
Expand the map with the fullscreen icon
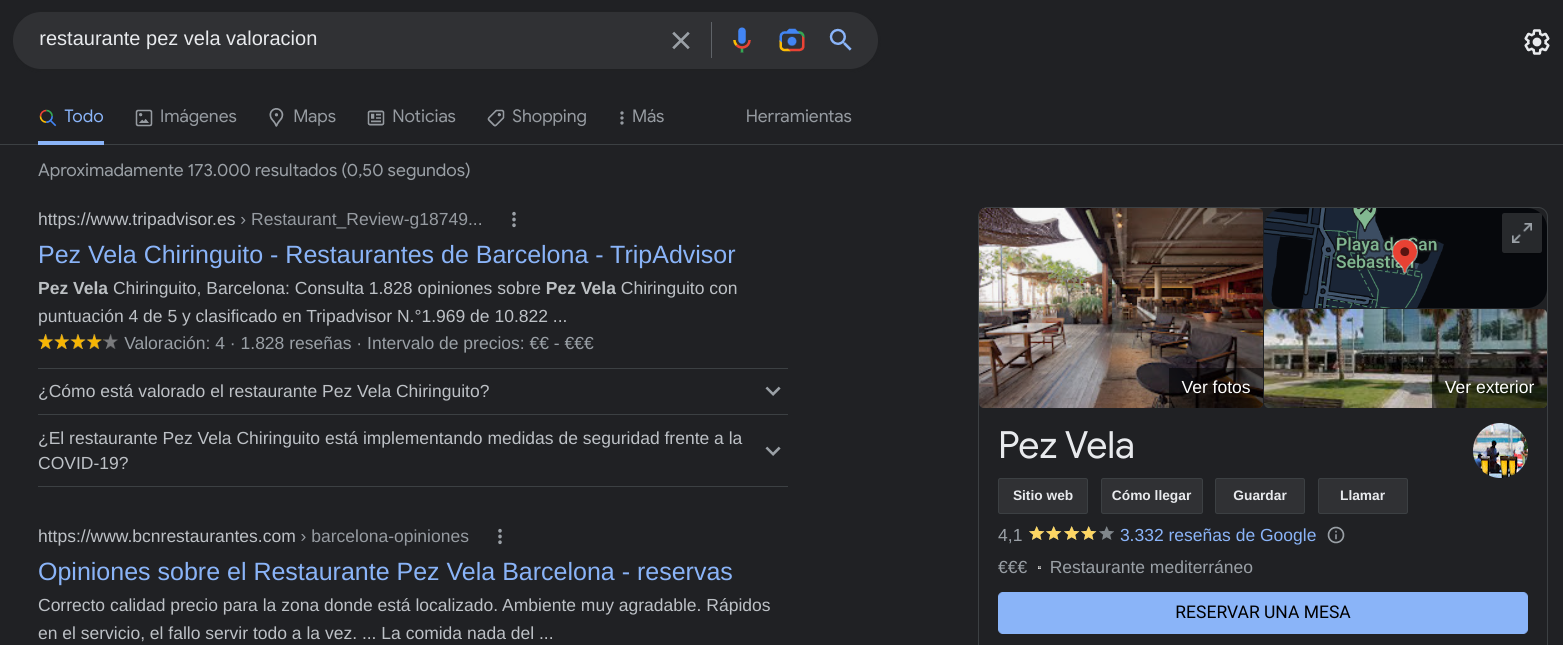pyautogui.click(x=1522, y=233)
